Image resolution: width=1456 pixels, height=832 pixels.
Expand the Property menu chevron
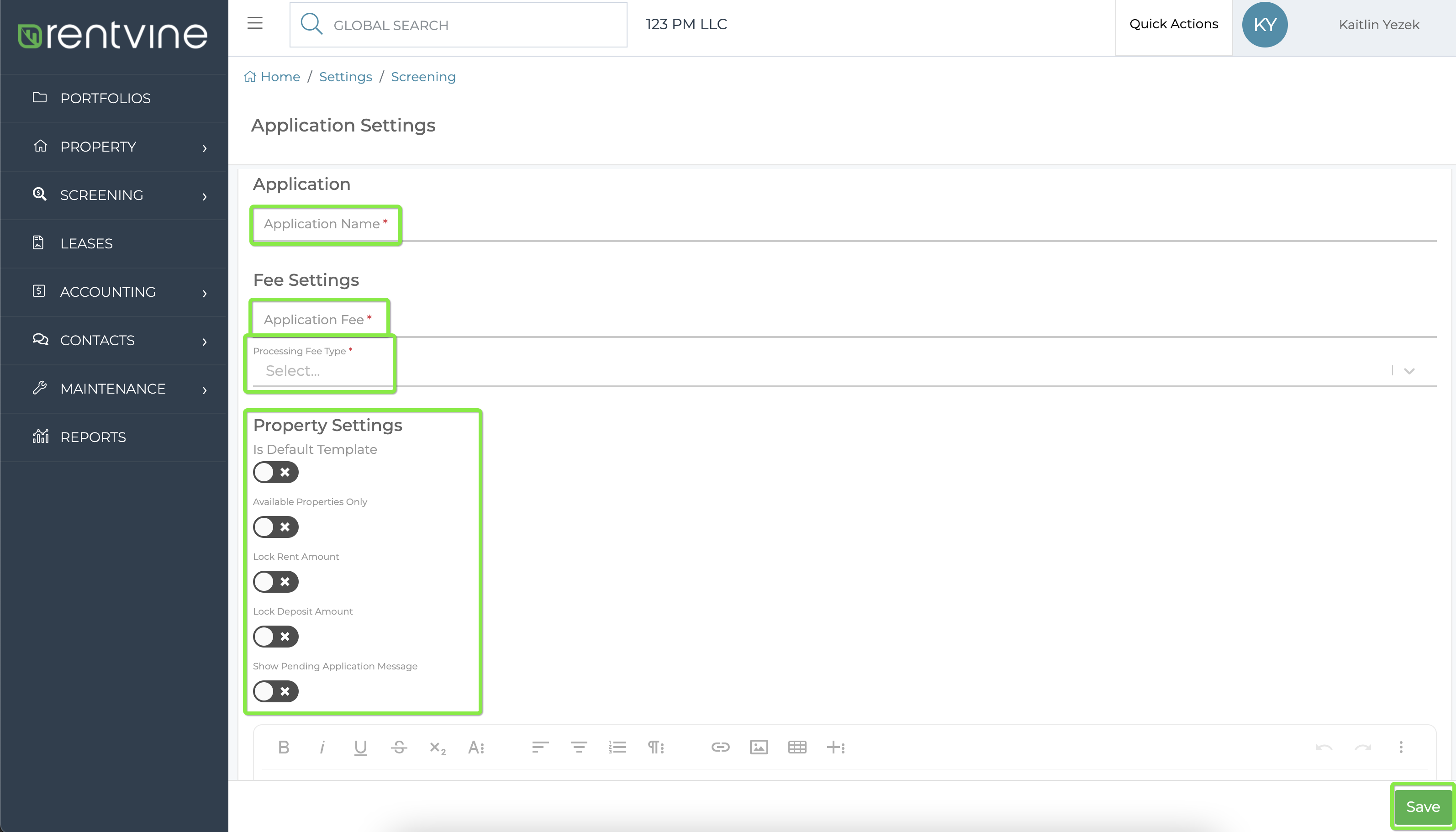point(205,148)
